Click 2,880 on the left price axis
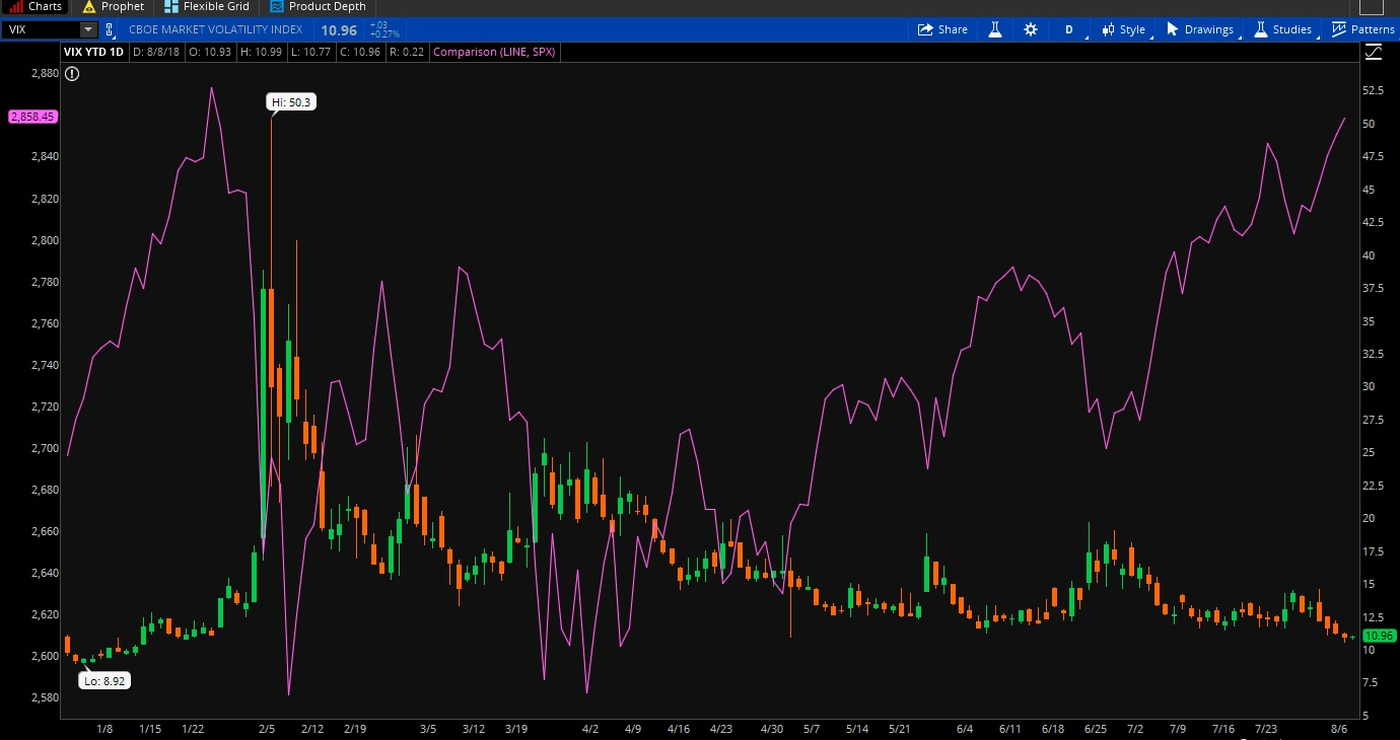1400x740 pixels. [45, 73]
